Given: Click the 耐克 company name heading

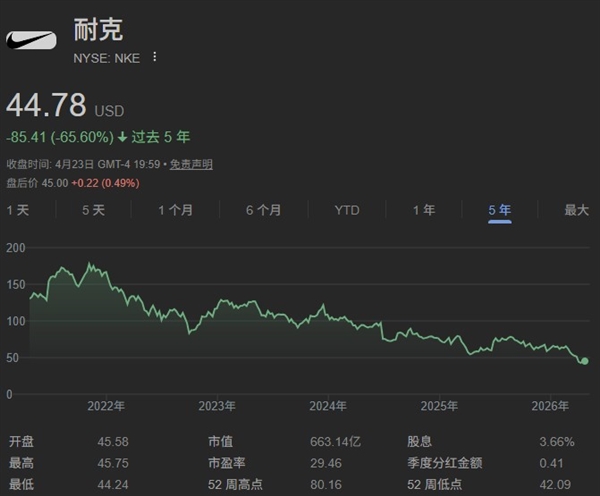Looking at the screenshot, I should (x=98, y=28).
